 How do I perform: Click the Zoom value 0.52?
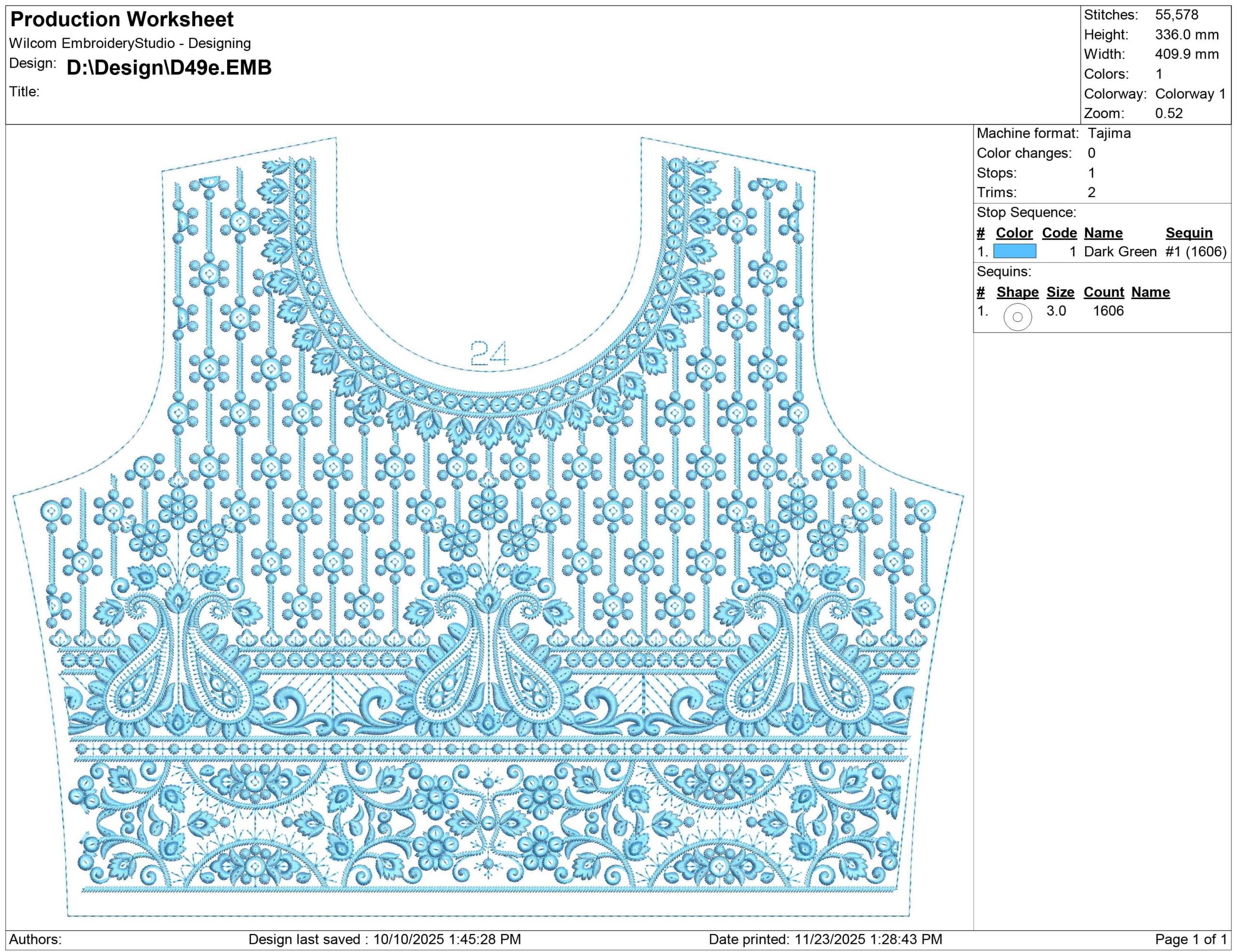1169,113
